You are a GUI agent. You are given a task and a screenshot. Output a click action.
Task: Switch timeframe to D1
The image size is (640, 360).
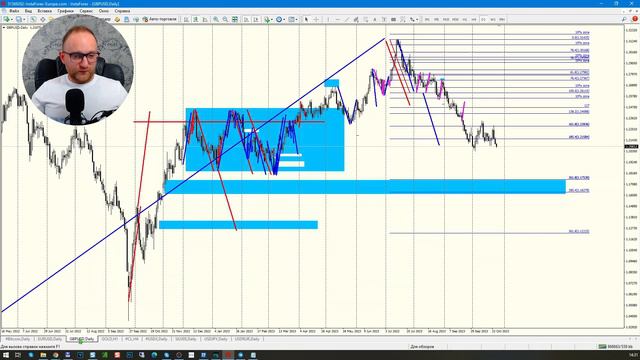(483, 19)
